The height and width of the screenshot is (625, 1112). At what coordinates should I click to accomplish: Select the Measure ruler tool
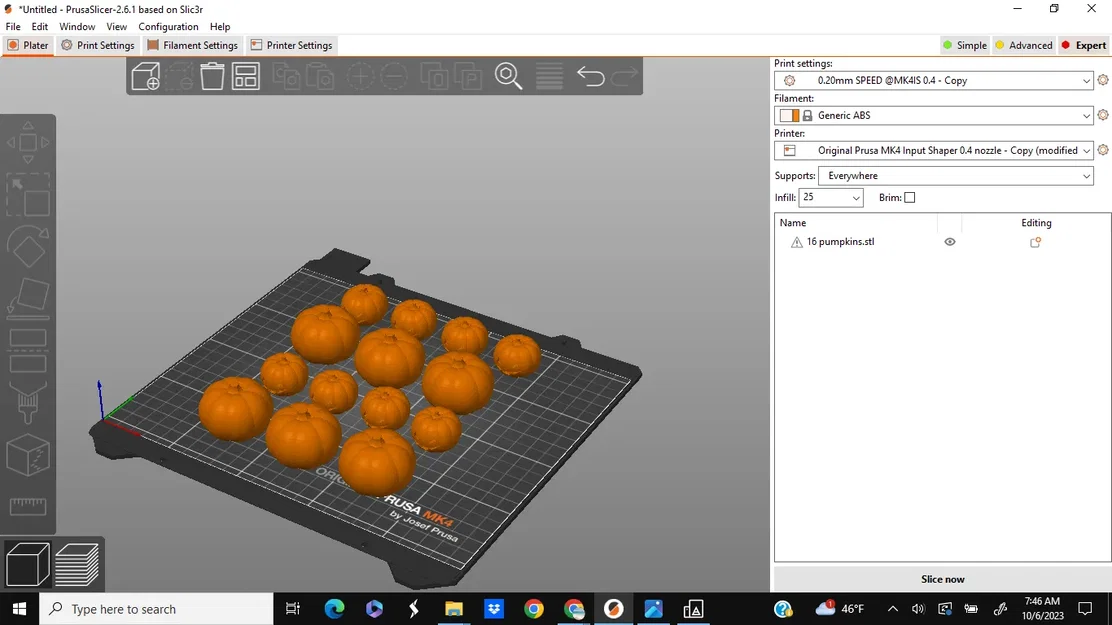pyautogui.click(x=28, y=506)
